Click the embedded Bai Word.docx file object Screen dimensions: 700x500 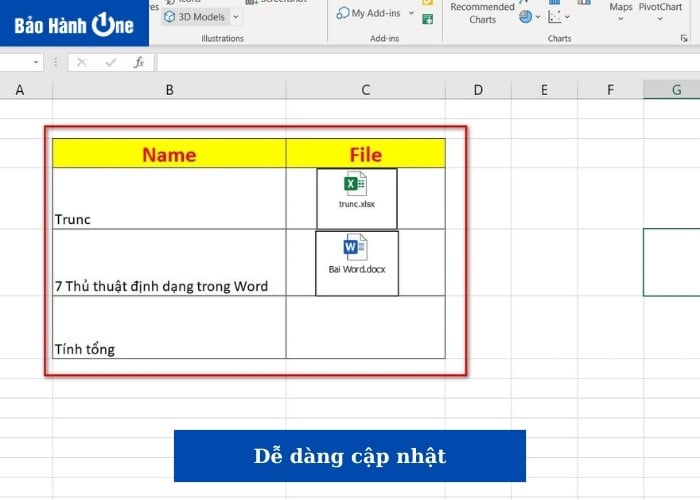click(x=357, y=263)
